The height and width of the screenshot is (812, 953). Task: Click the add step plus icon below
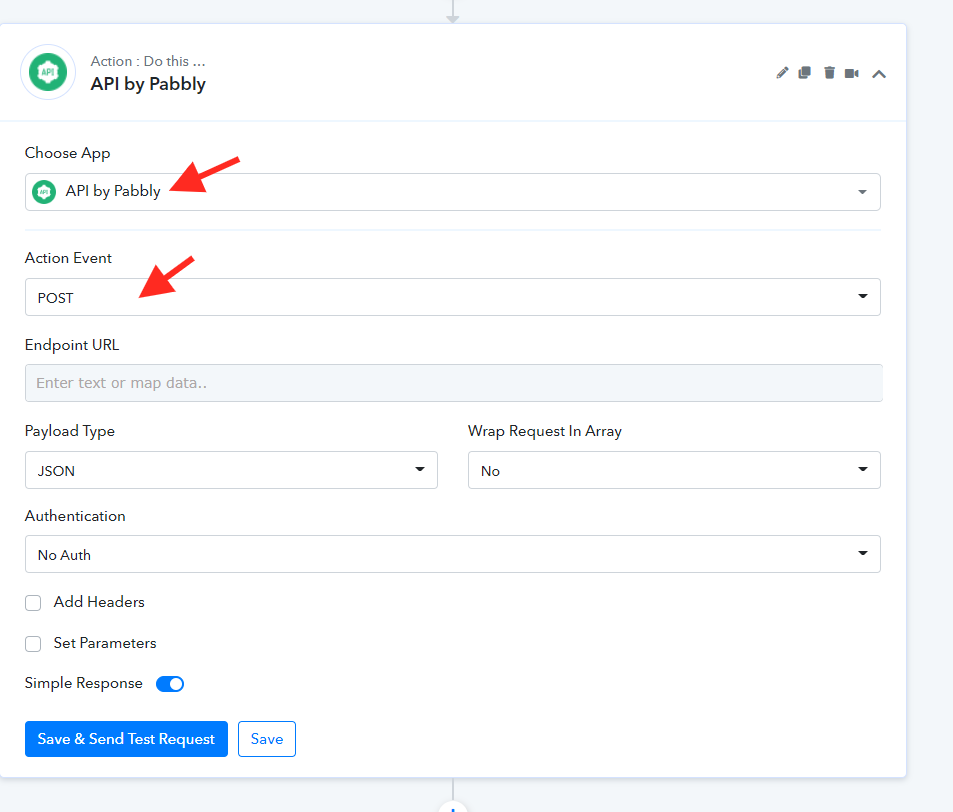[453, 807]
